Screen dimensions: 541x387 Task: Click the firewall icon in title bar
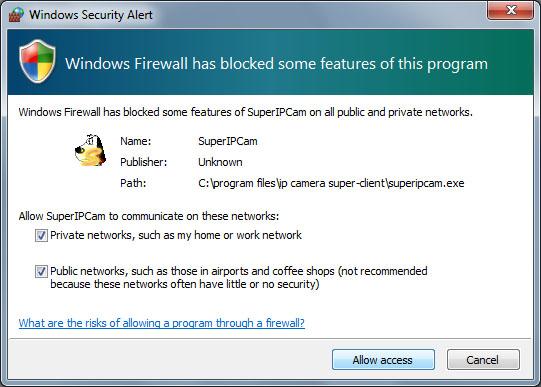pyautogui.click(x=16, y=15)
